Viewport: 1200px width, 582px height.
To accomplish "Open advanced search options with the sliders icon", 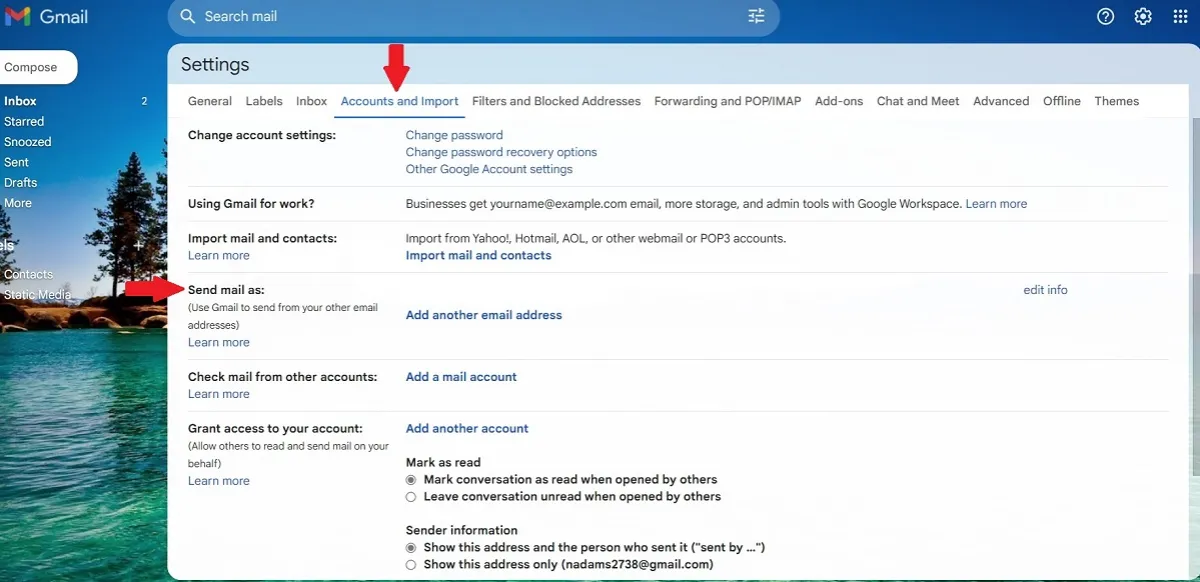I will pyautogui.click(x=756, y=16).
